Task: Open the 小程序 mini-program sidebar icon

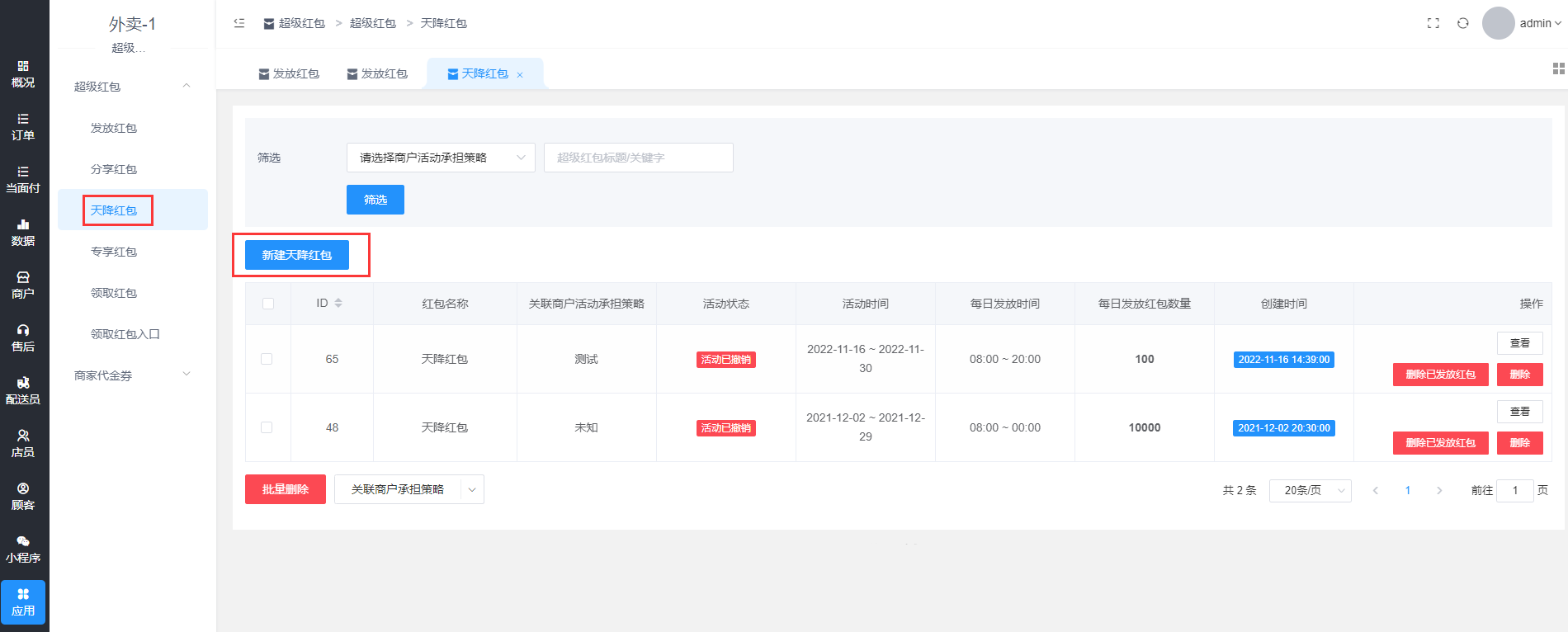Action: [x=23, y=549]
